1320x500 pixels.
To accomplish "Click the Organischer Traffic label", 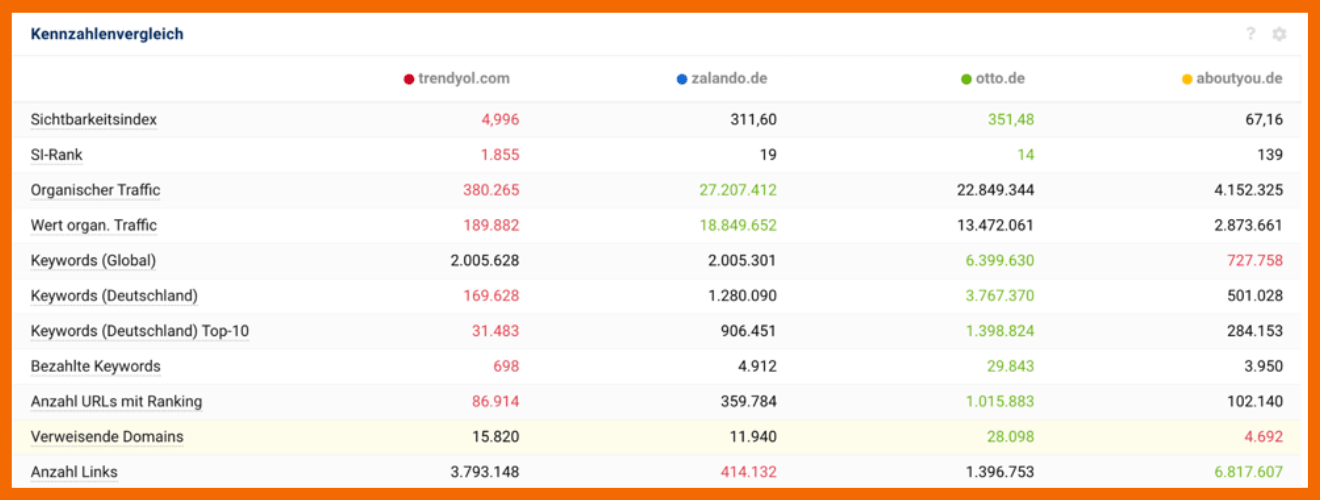I will pyautogui.click(x=95, y=190).
